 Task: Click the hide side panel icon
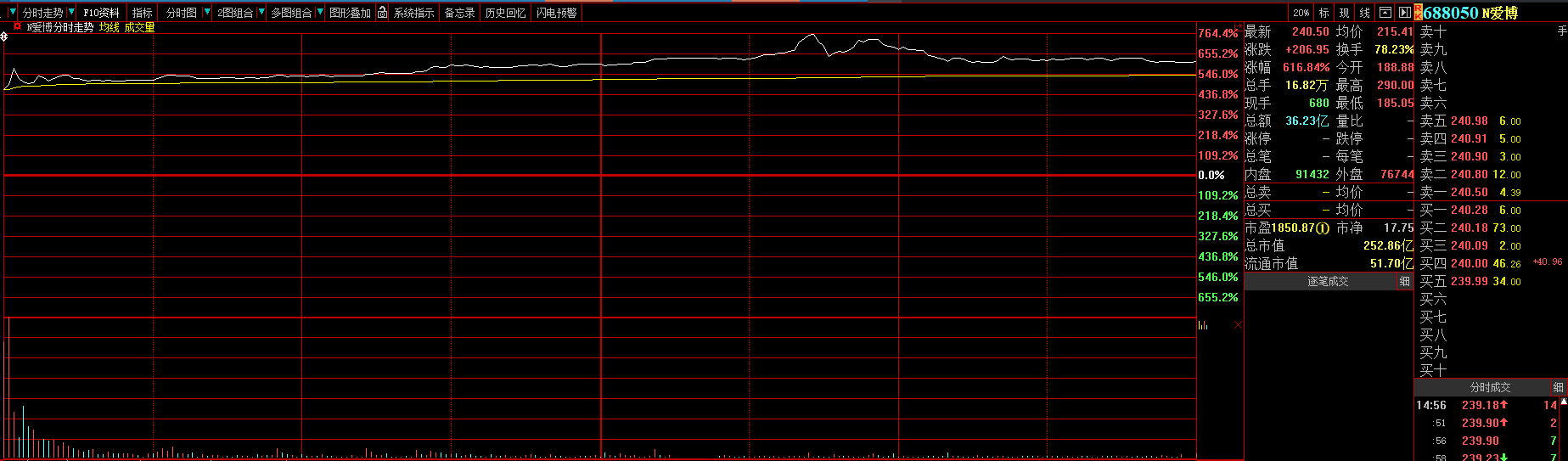1404,13
